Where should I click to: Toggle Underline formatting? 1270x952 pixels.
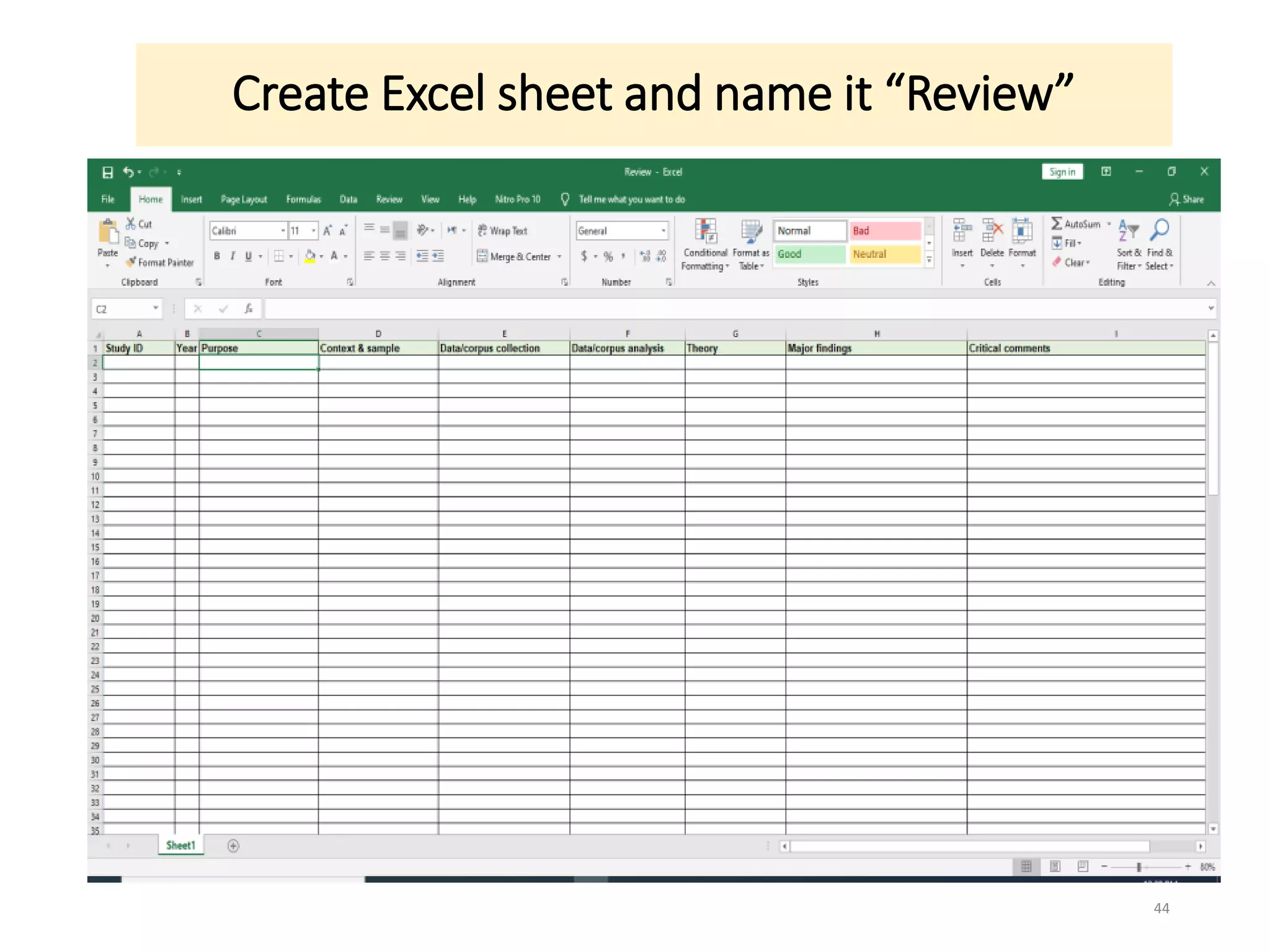click(249, 256)
